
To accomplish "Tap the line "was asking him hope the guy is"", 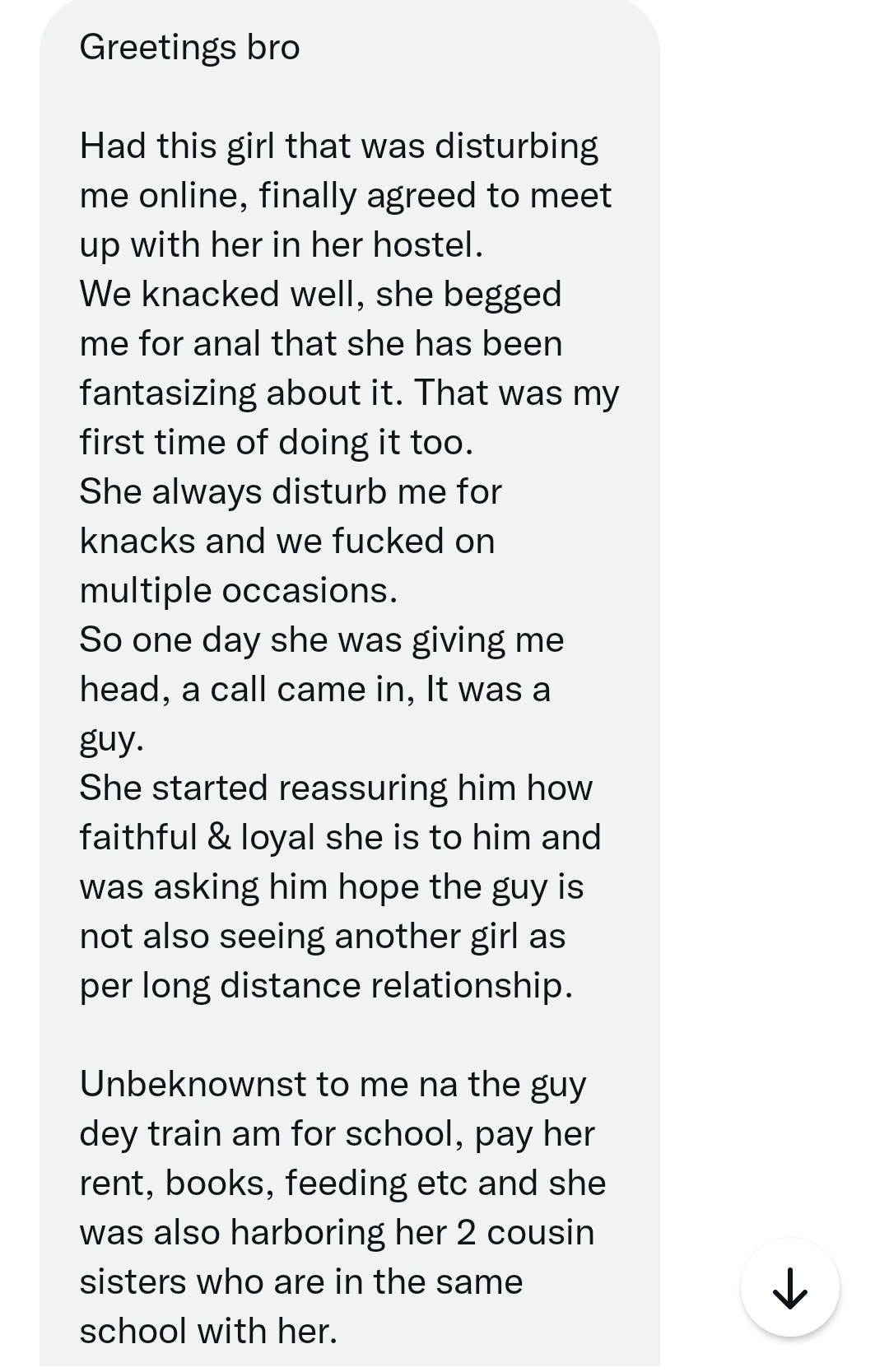I will click(331, 886).
